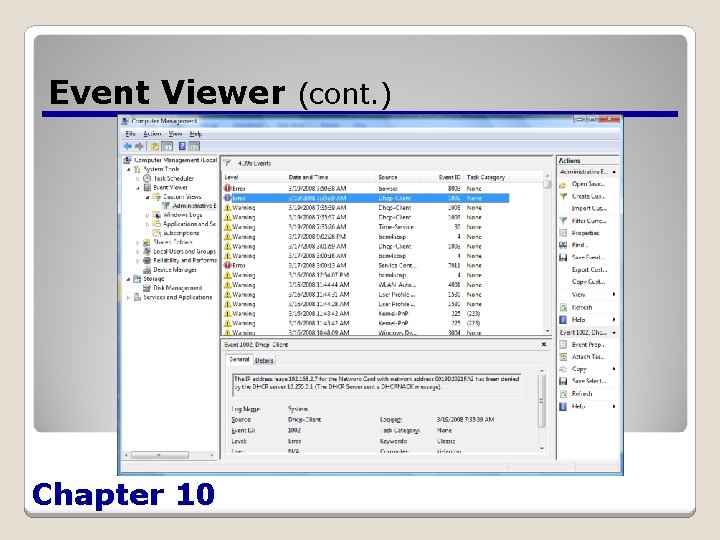The image size is (720, 540).
Task: Click the Create Custom View funnel icon
Action: 563,196
